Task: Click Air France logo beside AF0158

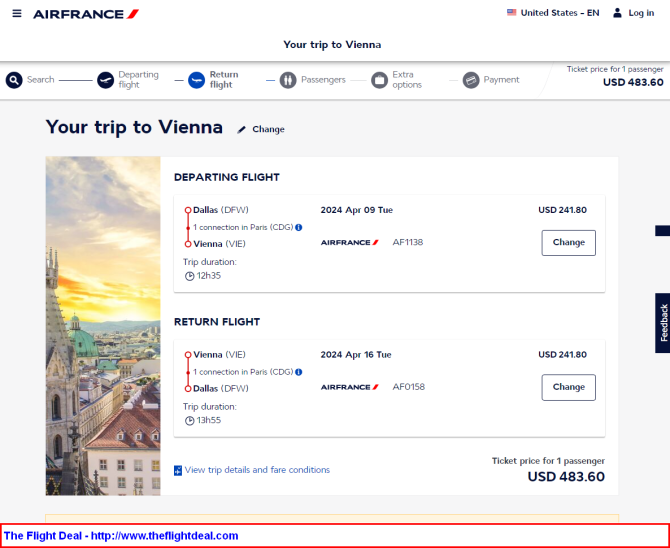Action: pos(350,387)
